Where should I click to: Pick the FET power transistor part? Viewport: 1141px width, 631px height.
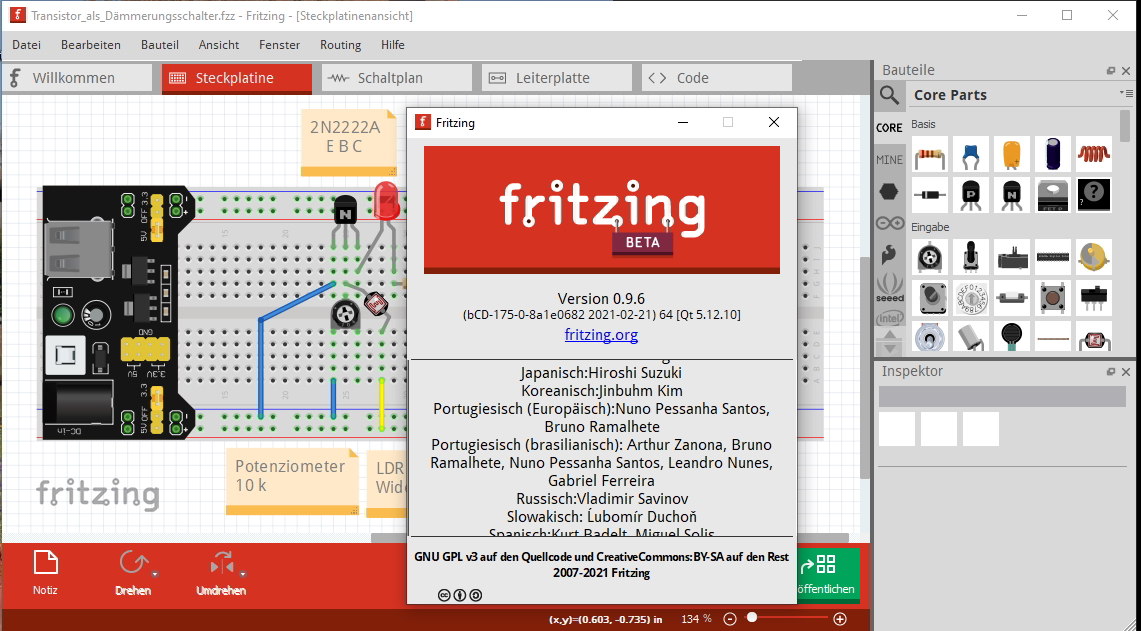[1052, 195]
